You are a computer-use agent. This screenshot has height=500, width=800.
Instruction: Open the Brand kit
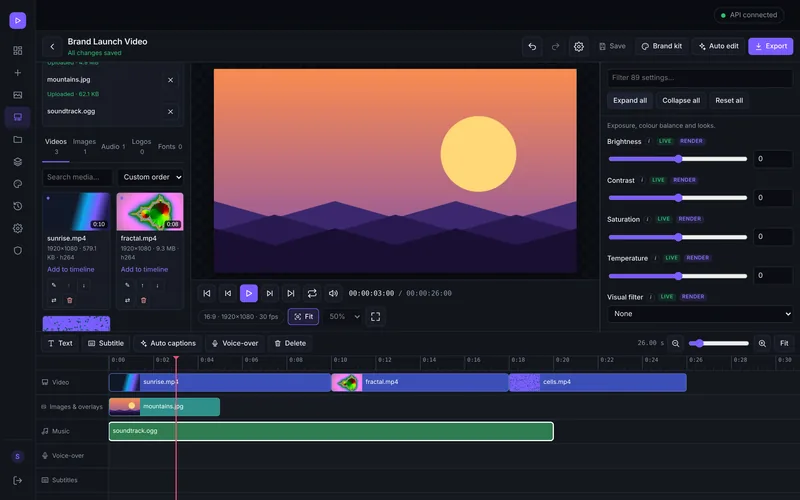(662, 46)
